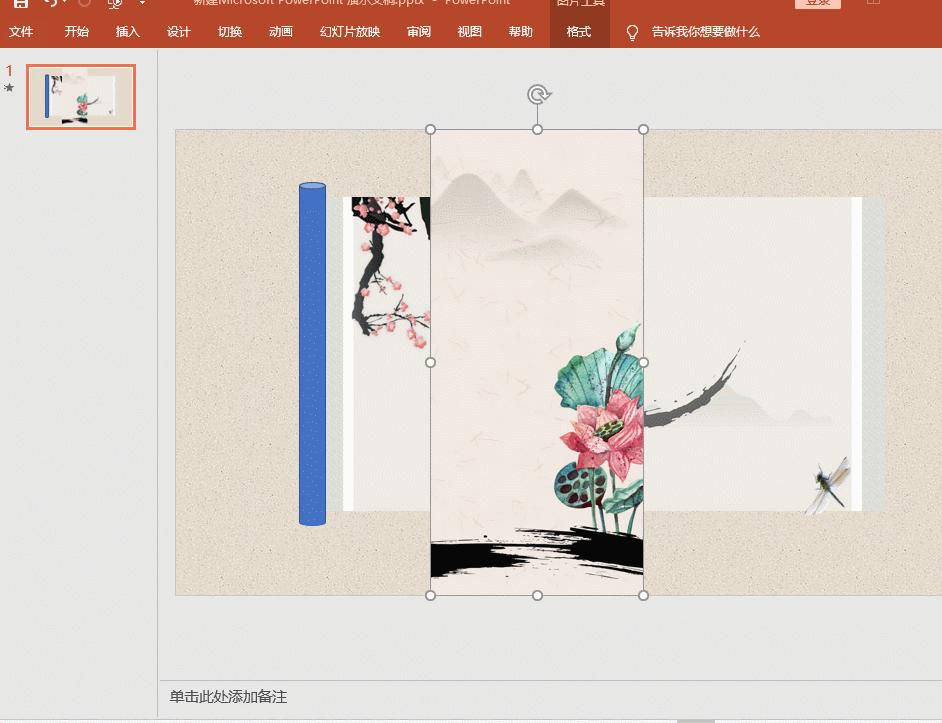Select the 图片工具 格式 tab
942x723 pixels.
point(579,32)
